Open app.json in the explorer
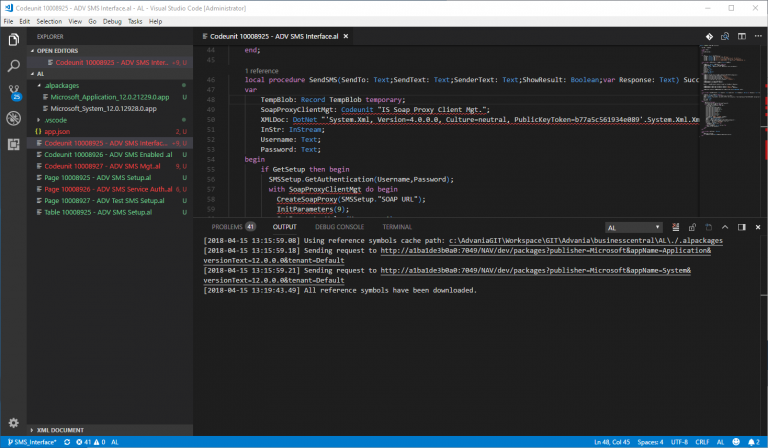Screen dimensions: 768x448 click(58, 131)
